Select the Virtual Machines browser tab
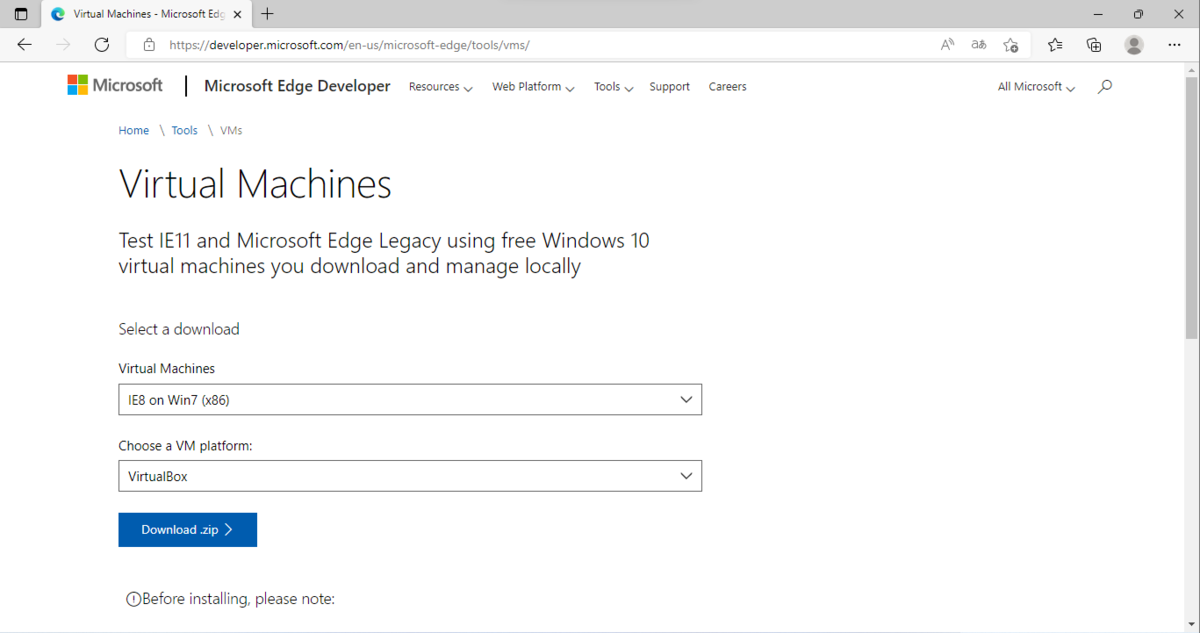 (148, 14)
